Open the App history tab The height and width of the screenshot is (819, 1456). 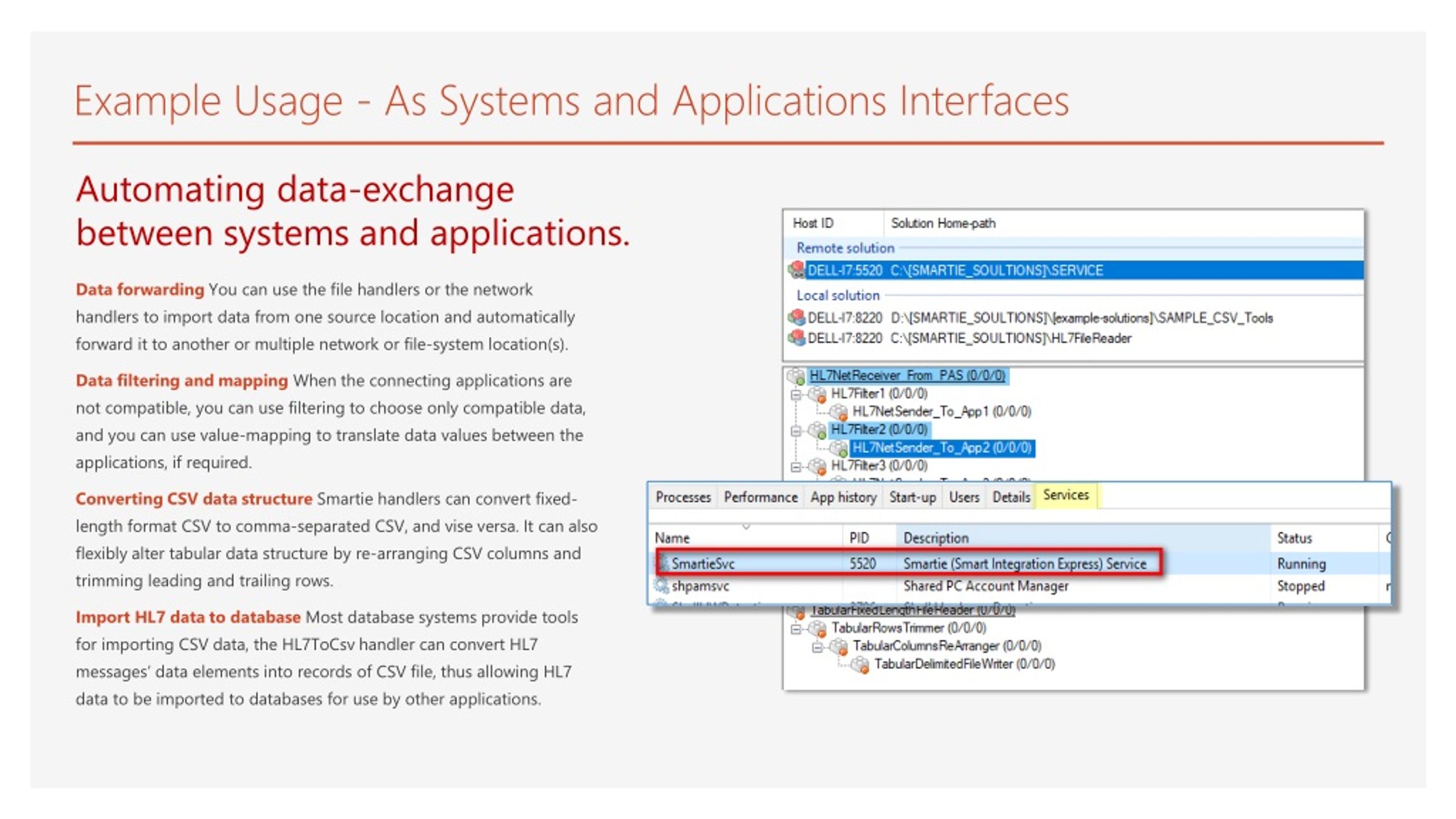click(x=843, y=497)
